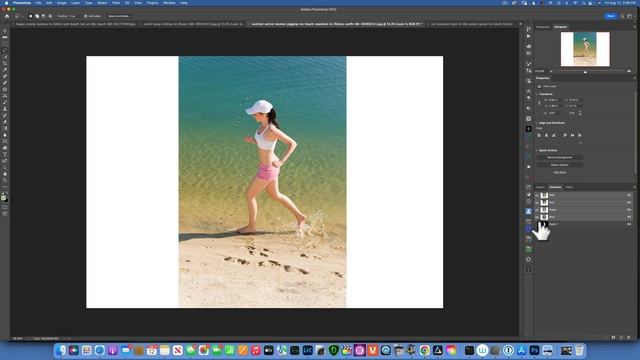Click load channel as selection icon
Screen dimensions: 640x360
pyautogui.click(x=607, y=338)
